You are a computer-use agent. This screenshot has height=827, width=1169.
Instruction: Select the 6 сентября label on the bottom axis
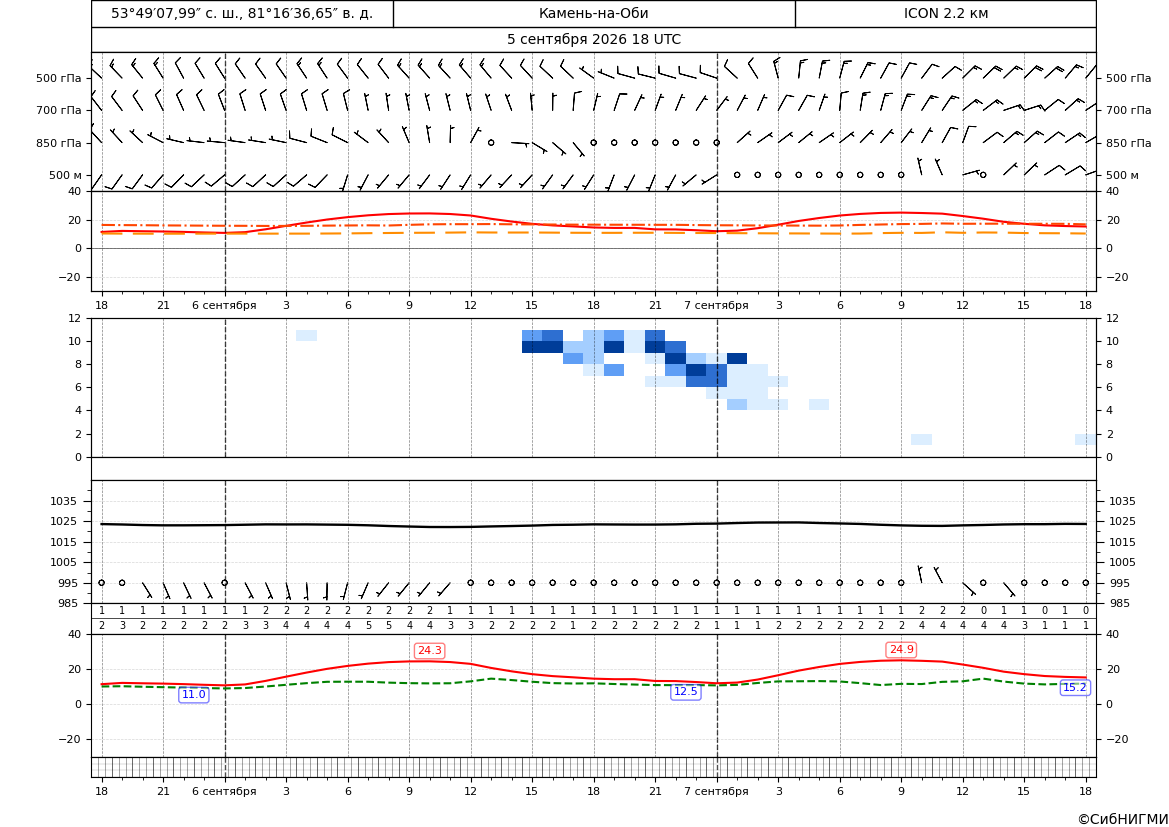point(224,791)
